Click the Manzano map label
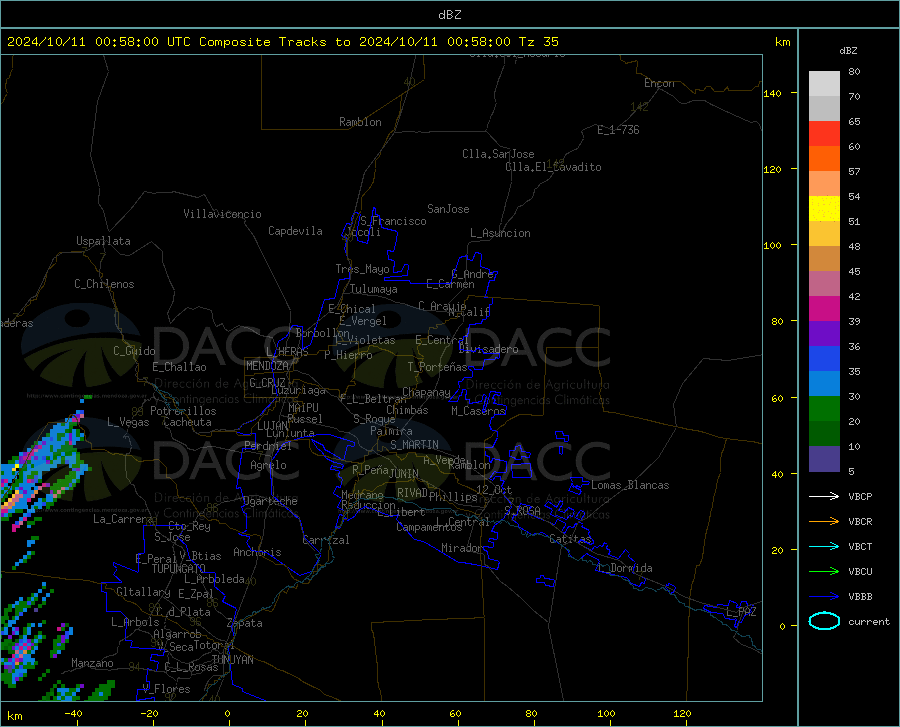 click(x=92, y=663)
